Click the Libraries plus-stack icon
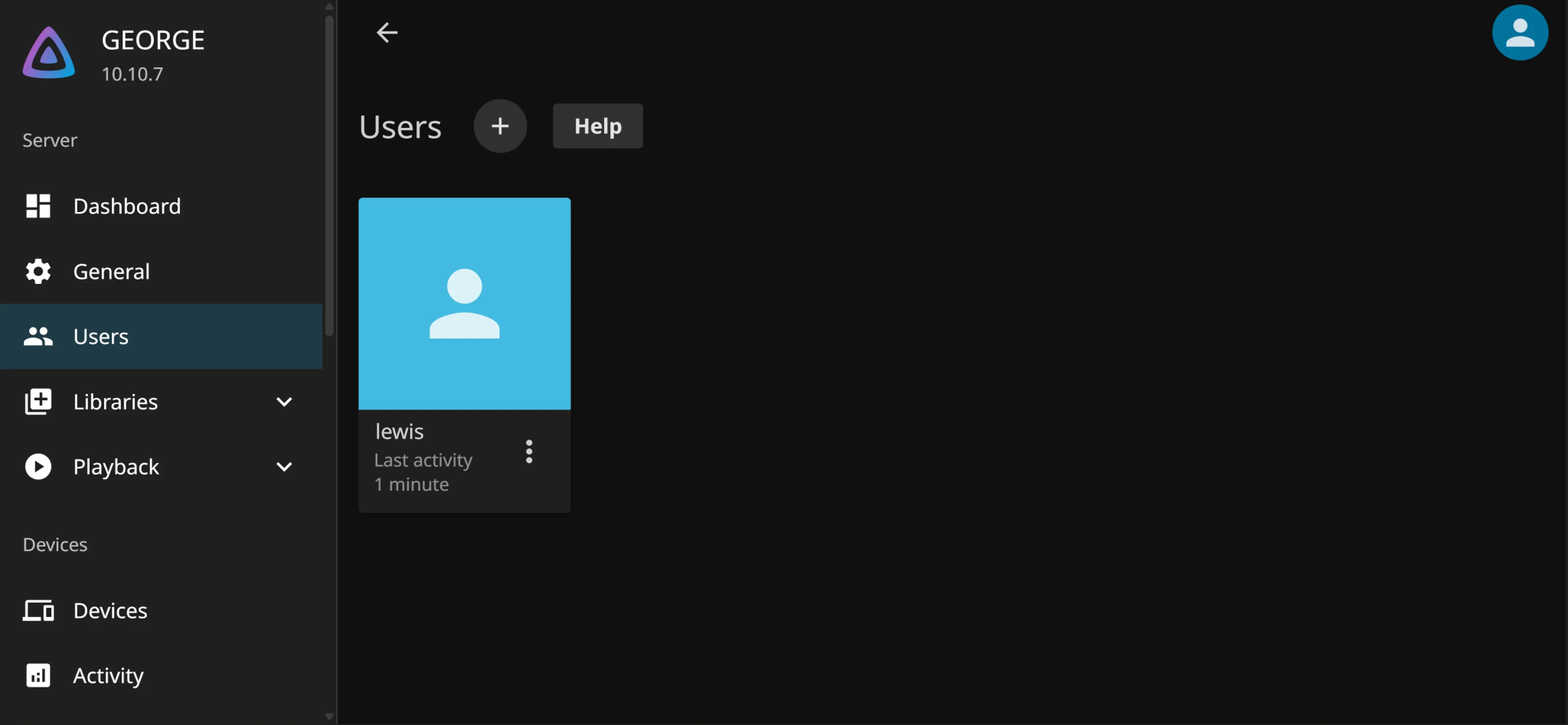This screenshot has height=725, width=1568. coord(38,402)
